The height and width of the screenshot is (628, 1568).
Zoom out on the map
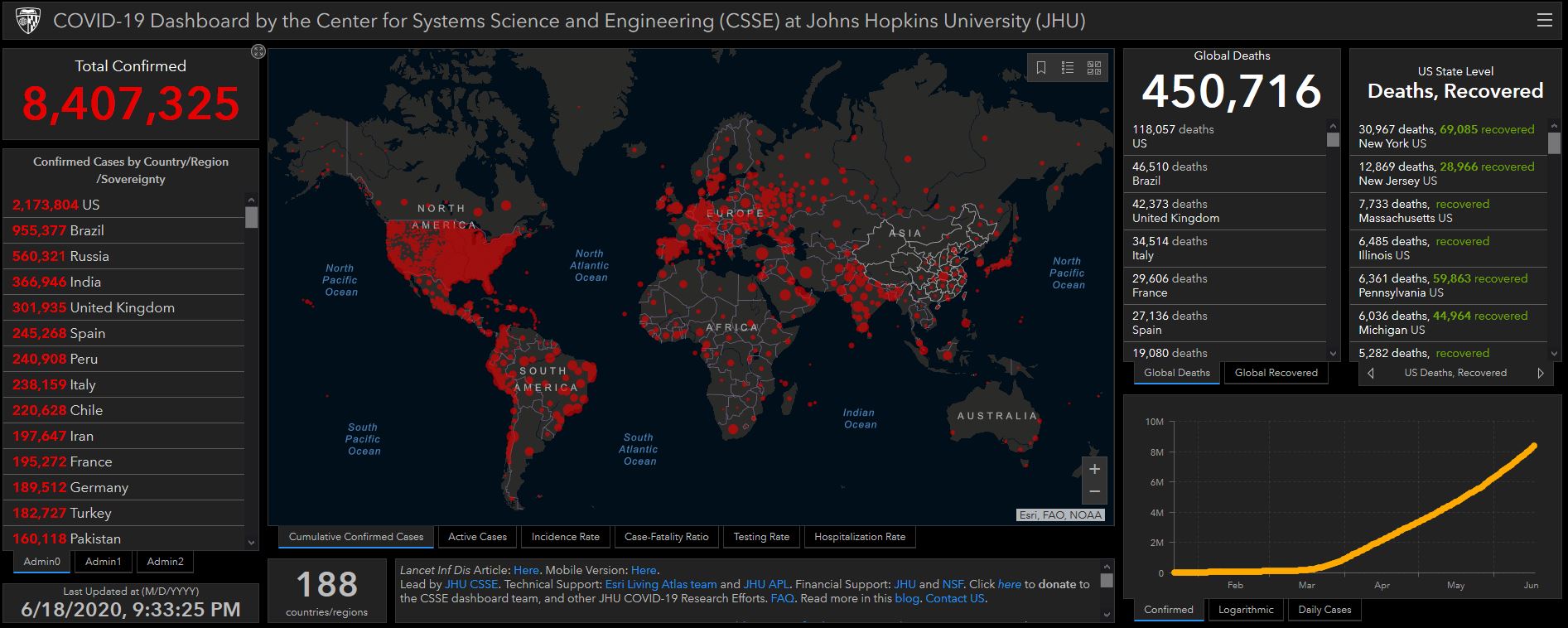pos(1094,491)
